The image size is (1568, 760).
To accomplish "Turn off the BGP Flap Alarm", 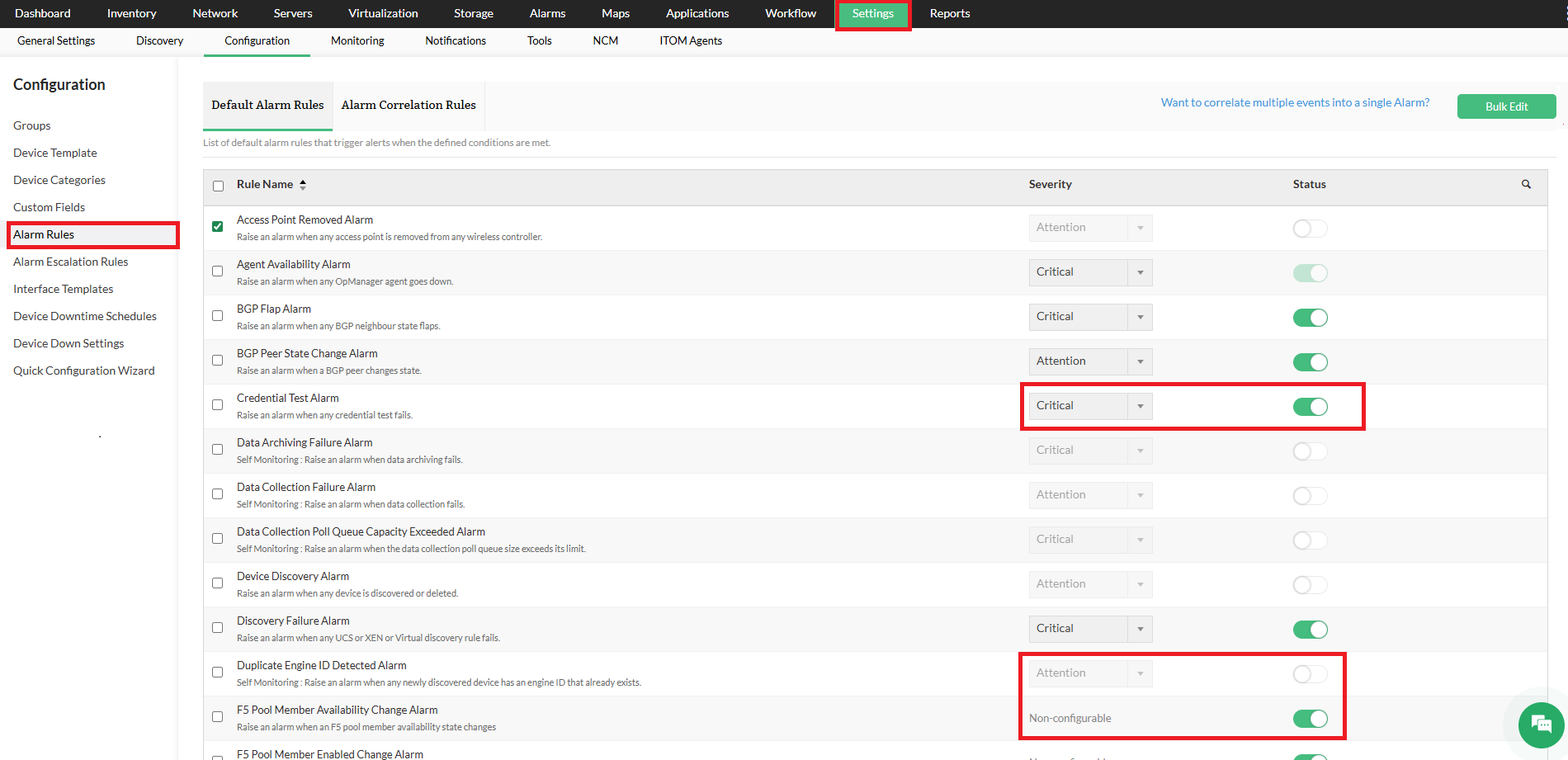I will click(x=1310, y=317).
